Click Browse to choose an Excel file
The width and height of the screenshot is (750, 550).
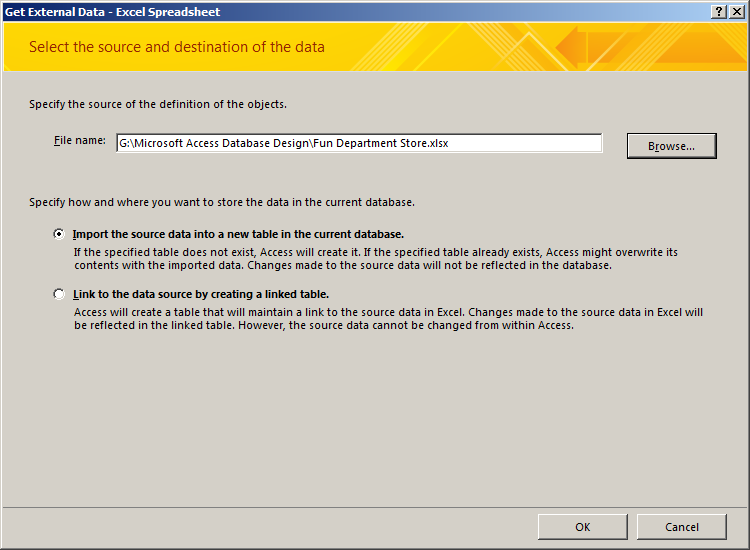point(672,146)
